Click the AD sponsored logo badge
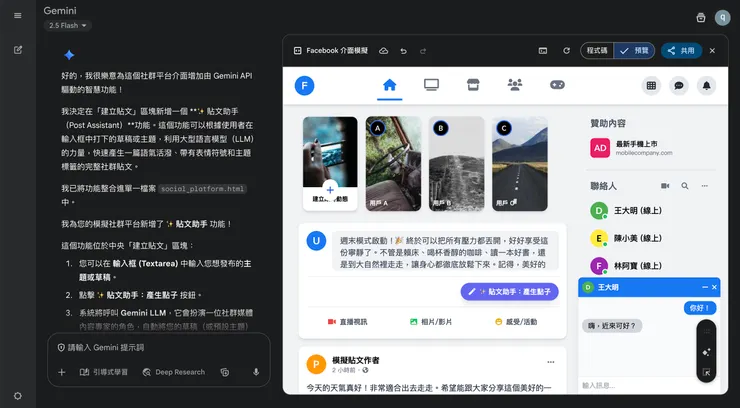This screenshot has height=408, width=740. [600, 148]
